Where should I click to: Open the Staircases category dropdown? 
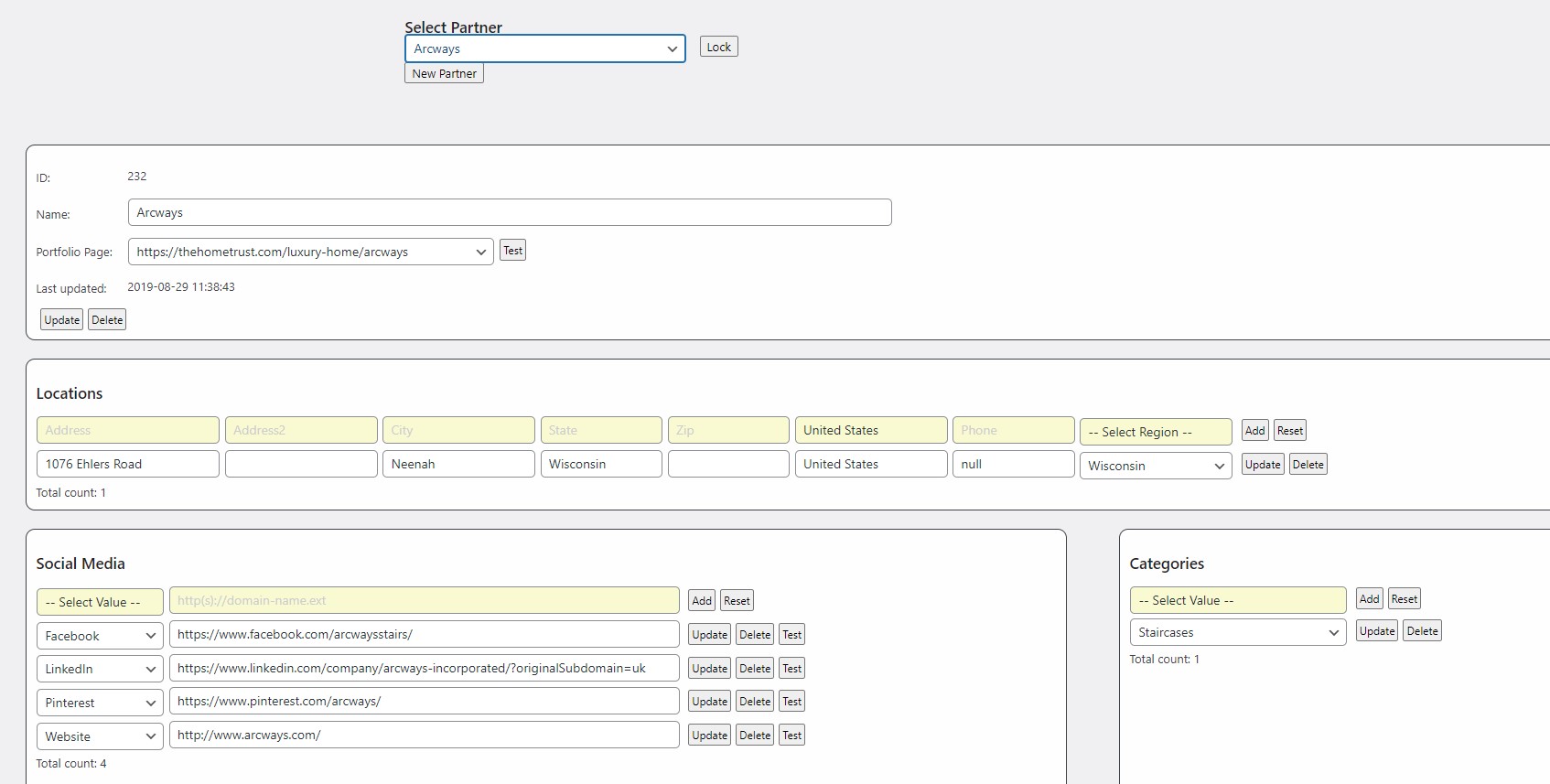point(1238,632)
